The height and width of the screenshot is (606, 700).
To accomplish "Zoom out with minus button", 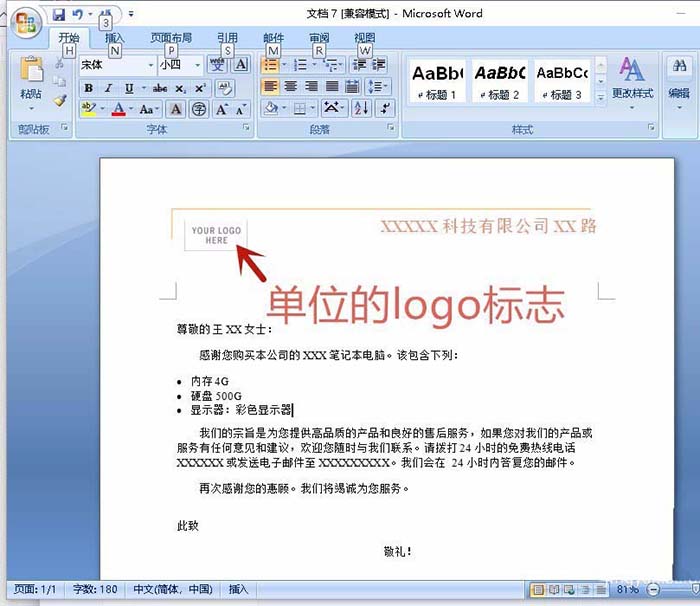I will [x=653, y=590].
